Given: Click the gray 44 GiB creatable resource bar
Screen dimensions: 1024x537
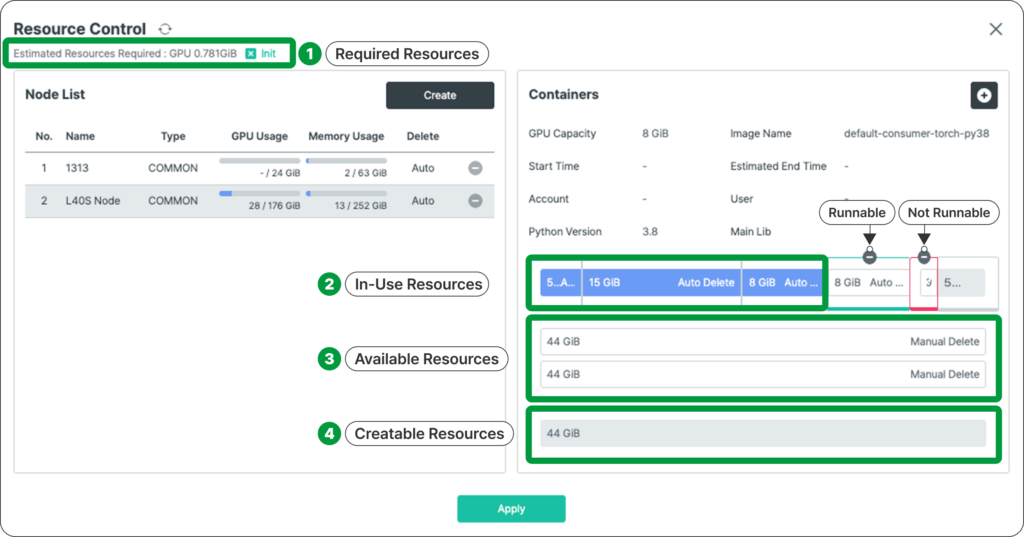Looking at the screenshot, I should click(762, 433).
